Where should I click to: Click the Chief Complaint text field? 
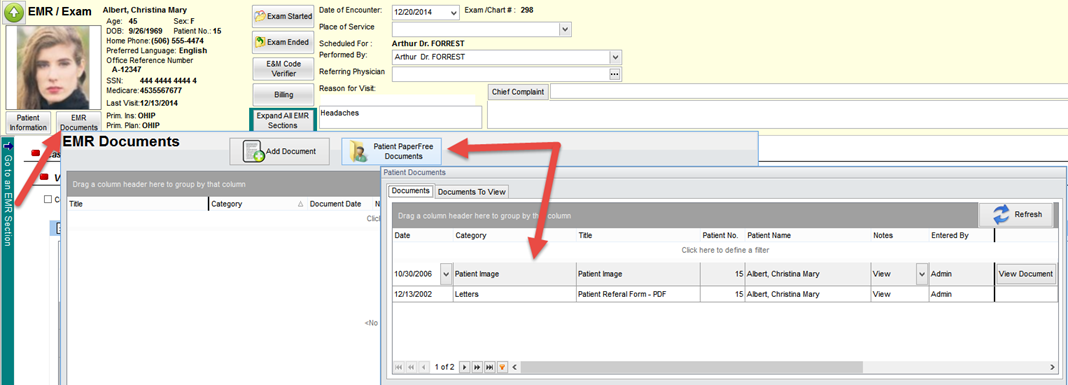pyautogui.click(x=808, y=92)
